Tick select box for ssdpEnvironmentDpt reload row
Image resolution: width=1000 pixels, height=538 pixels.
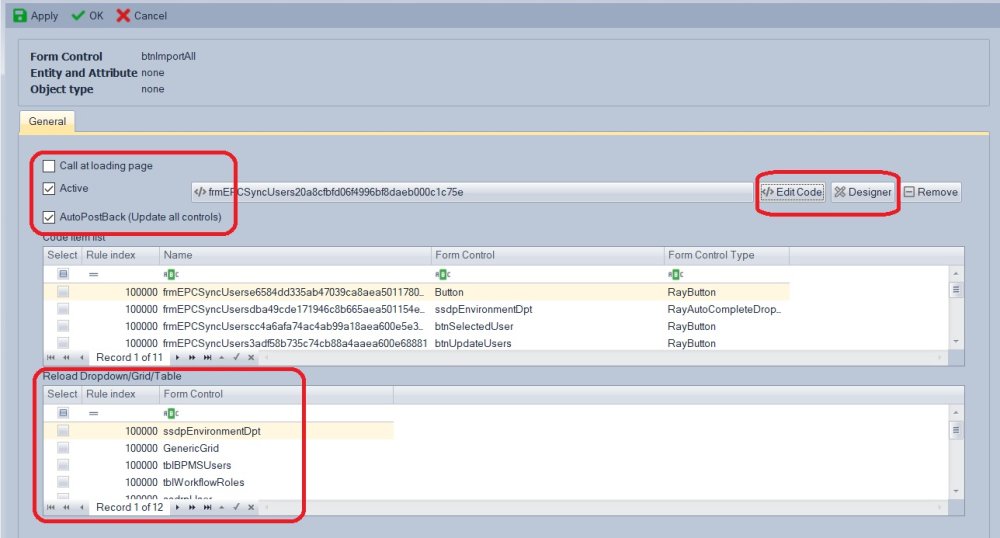click(63, 431)
